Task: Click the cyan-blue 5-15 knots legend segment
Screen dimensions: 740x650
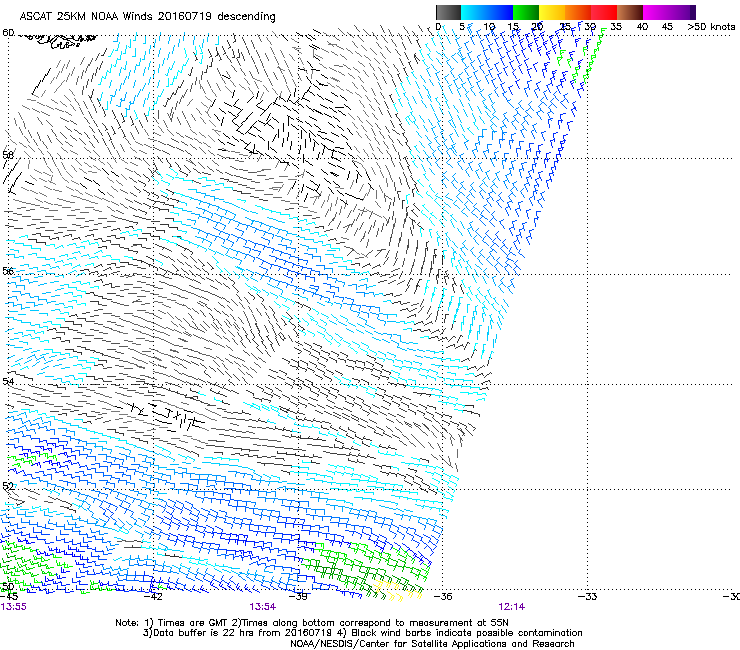Action: click(487, 12)
